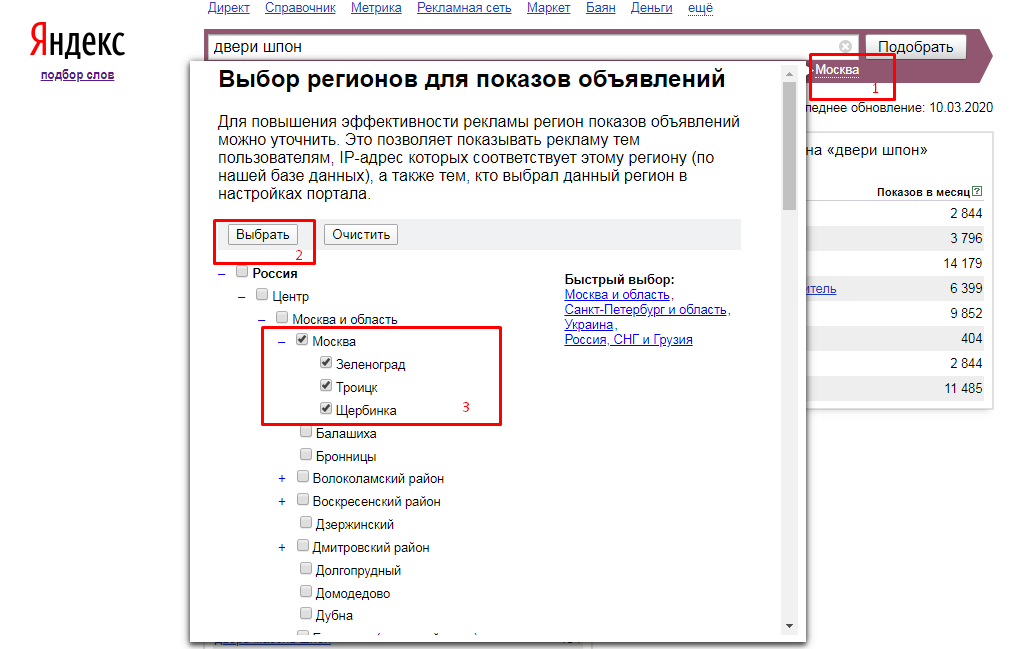
Task: Click the value 11 485
Action: tap(963, 388)
